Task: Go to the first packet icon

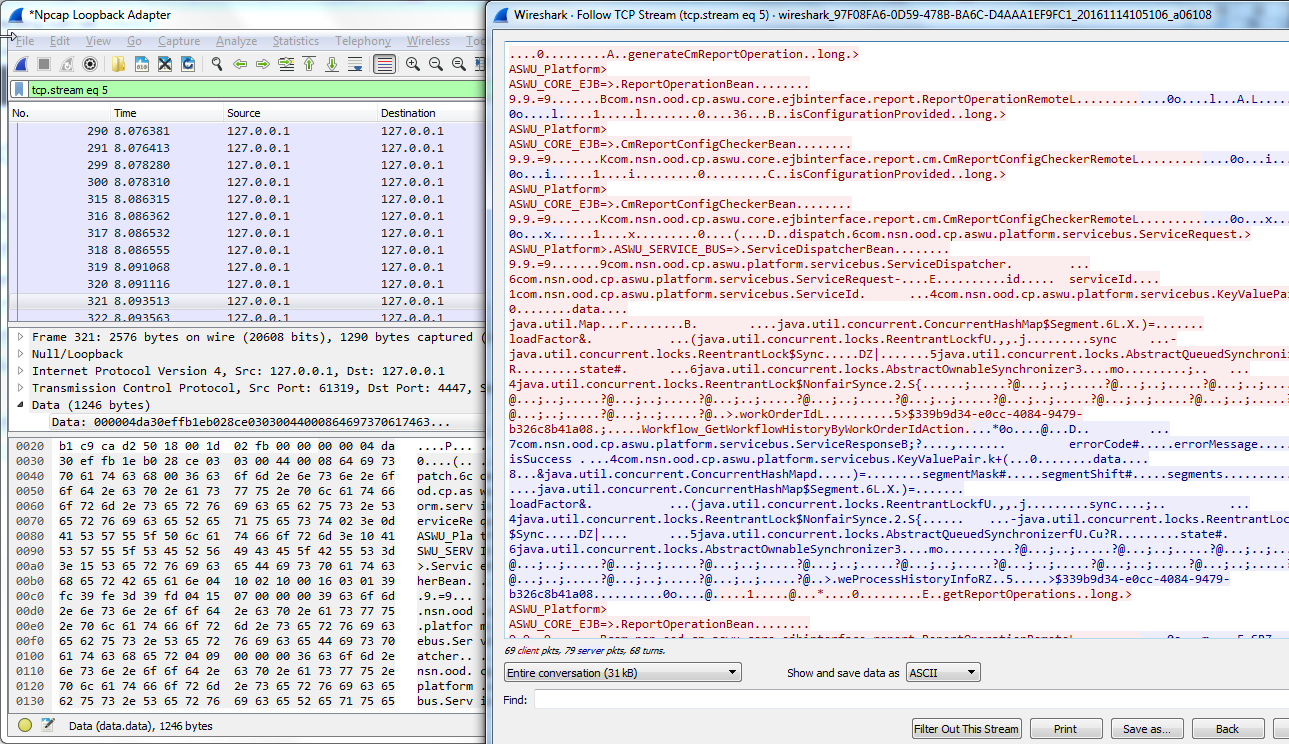Action: [309, 64]
